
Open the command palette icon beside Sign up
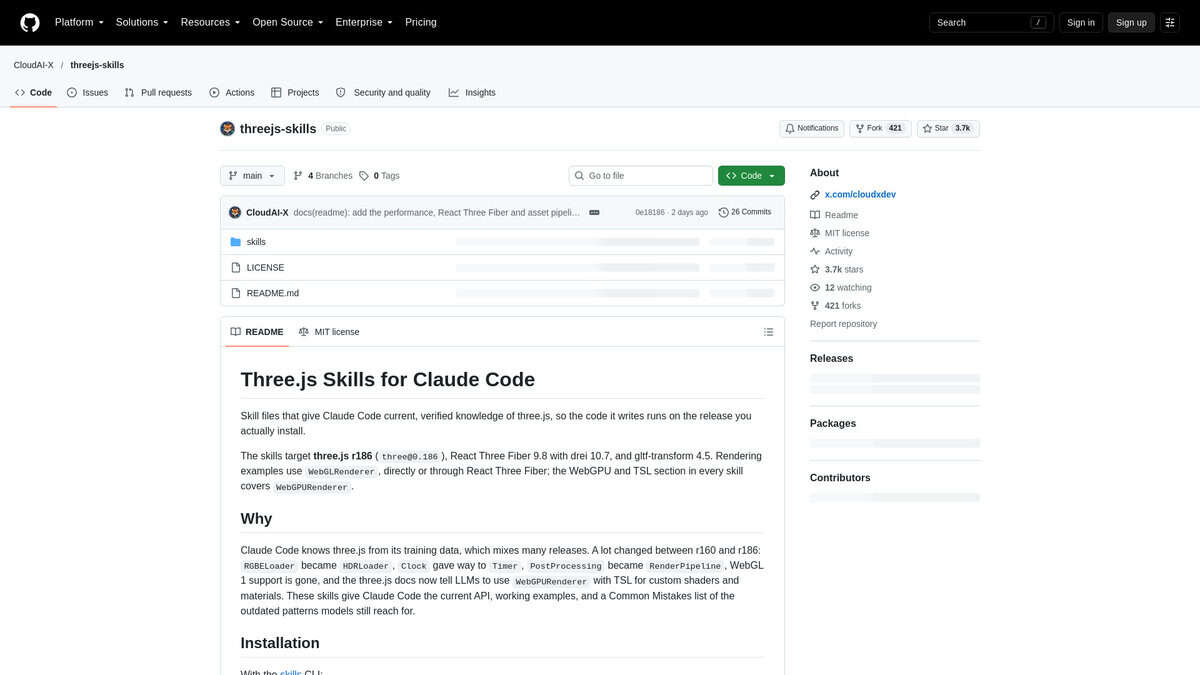click(x=1170, y=22)
